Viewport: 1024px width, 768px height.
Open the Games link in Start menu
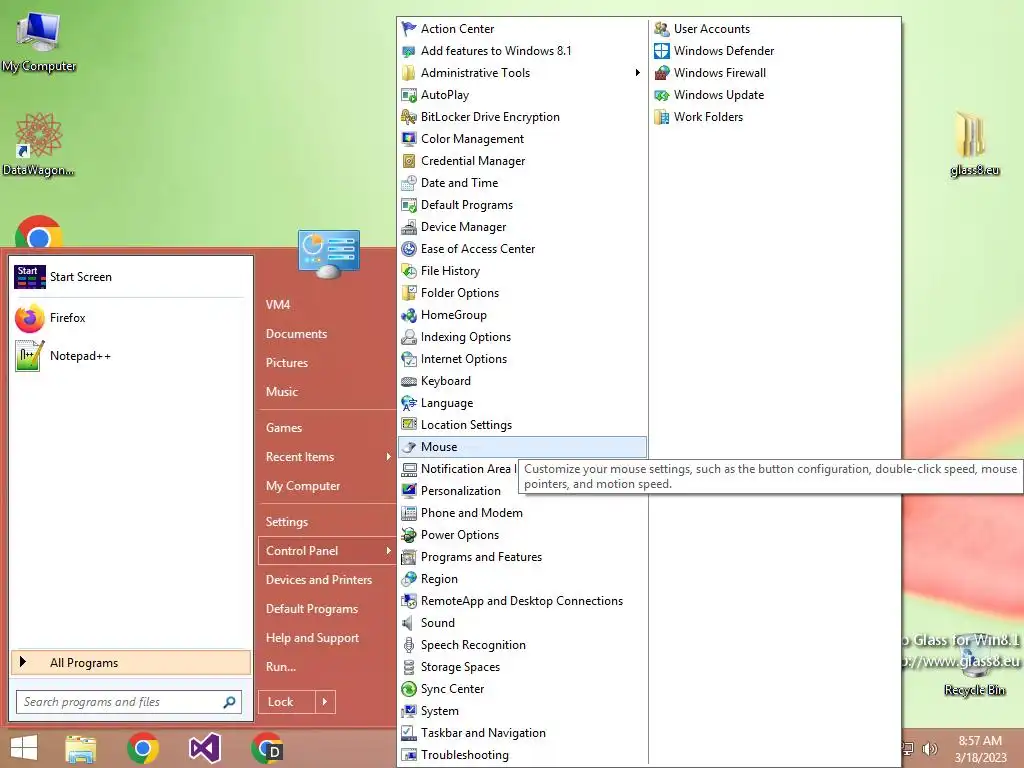coord(284,428)
